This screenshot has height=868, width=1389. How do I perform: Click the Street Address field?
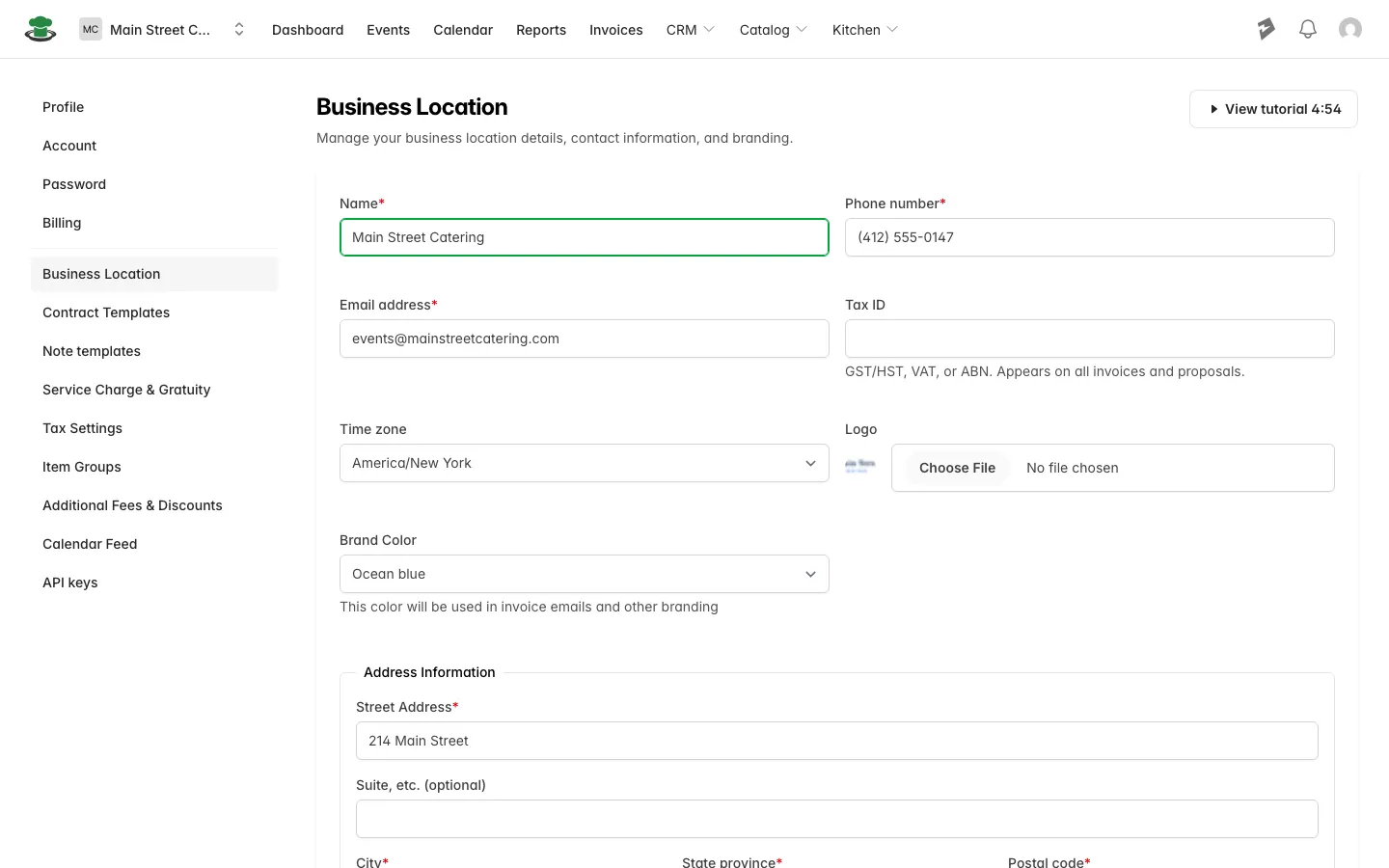[837, 741]
